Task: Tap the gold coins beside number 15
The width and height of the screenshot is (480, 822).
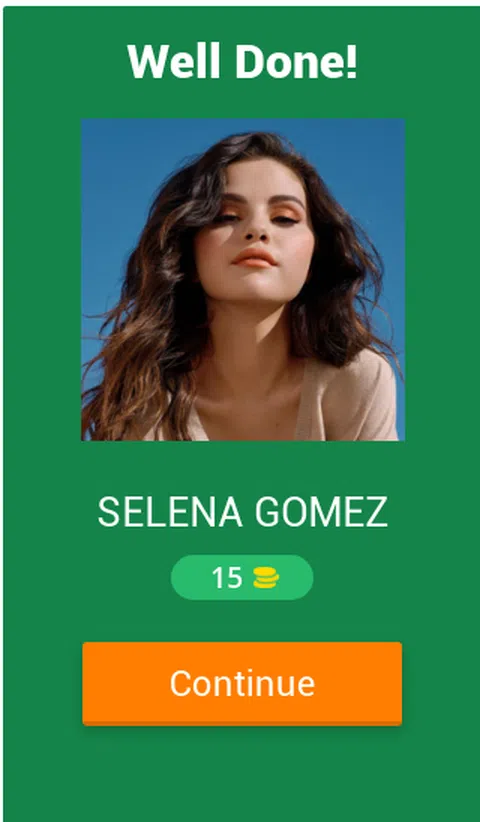Action: pos(266,578)
